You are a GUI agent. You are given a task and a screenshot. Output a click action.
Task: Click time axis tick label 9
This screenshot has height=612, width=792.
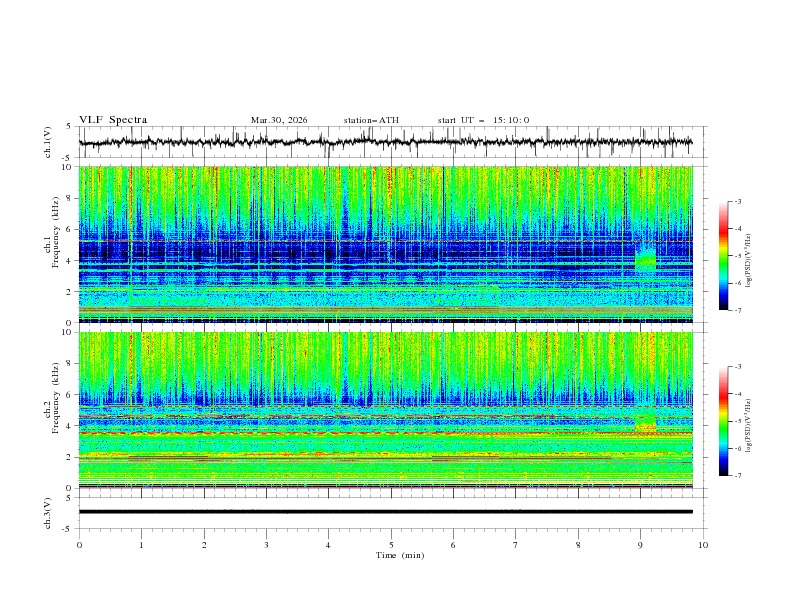pyautogui.click(x=640, y=545)
